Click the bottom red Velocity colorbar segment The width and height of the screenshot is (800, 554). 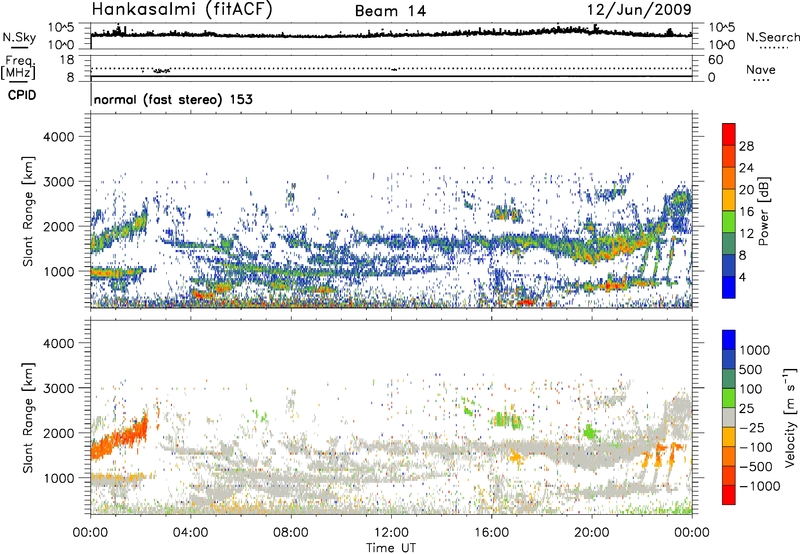click(729, 495)
